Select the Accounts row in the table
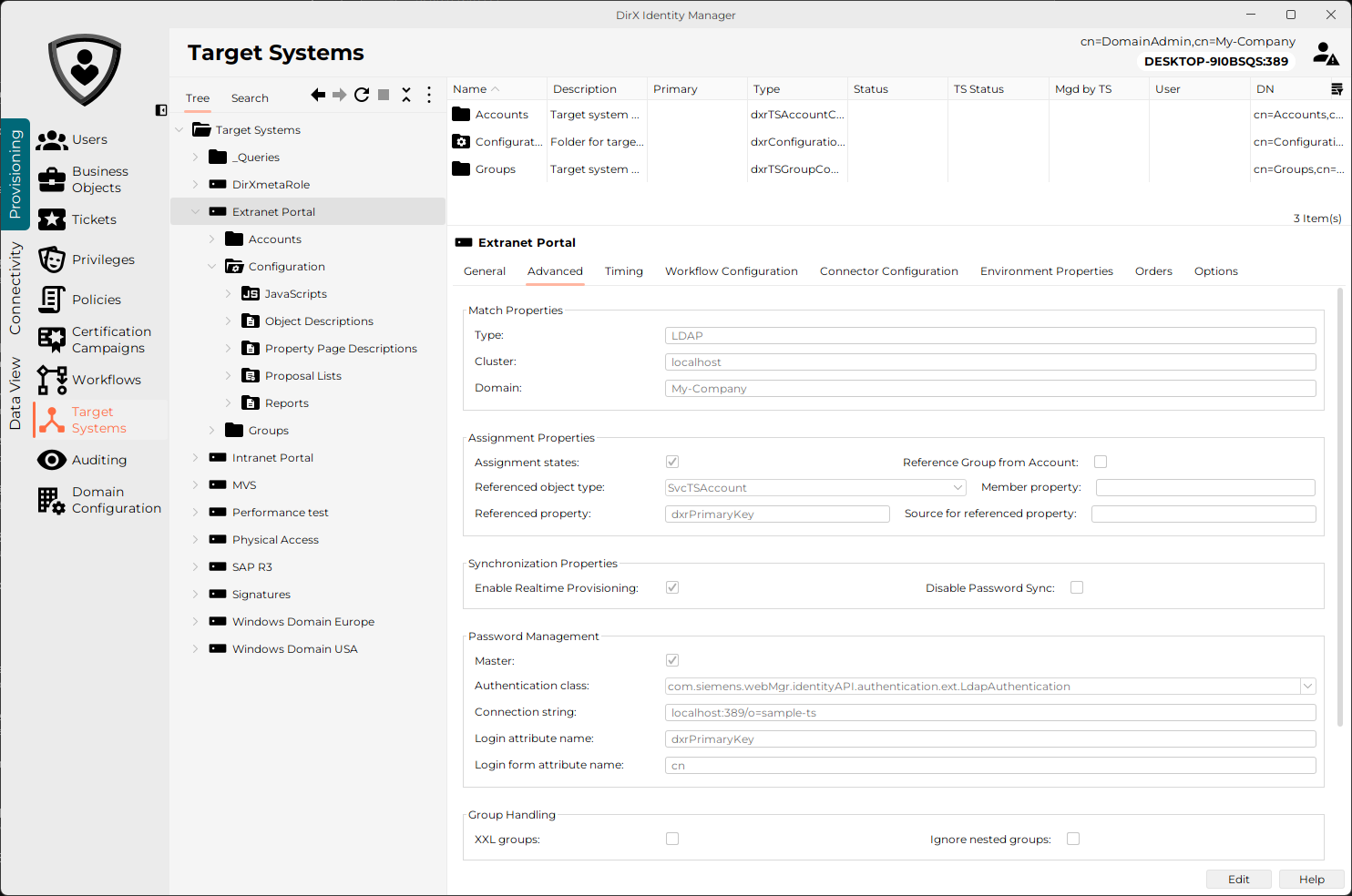Screen dimensions: 1352x896 point(896,115)
